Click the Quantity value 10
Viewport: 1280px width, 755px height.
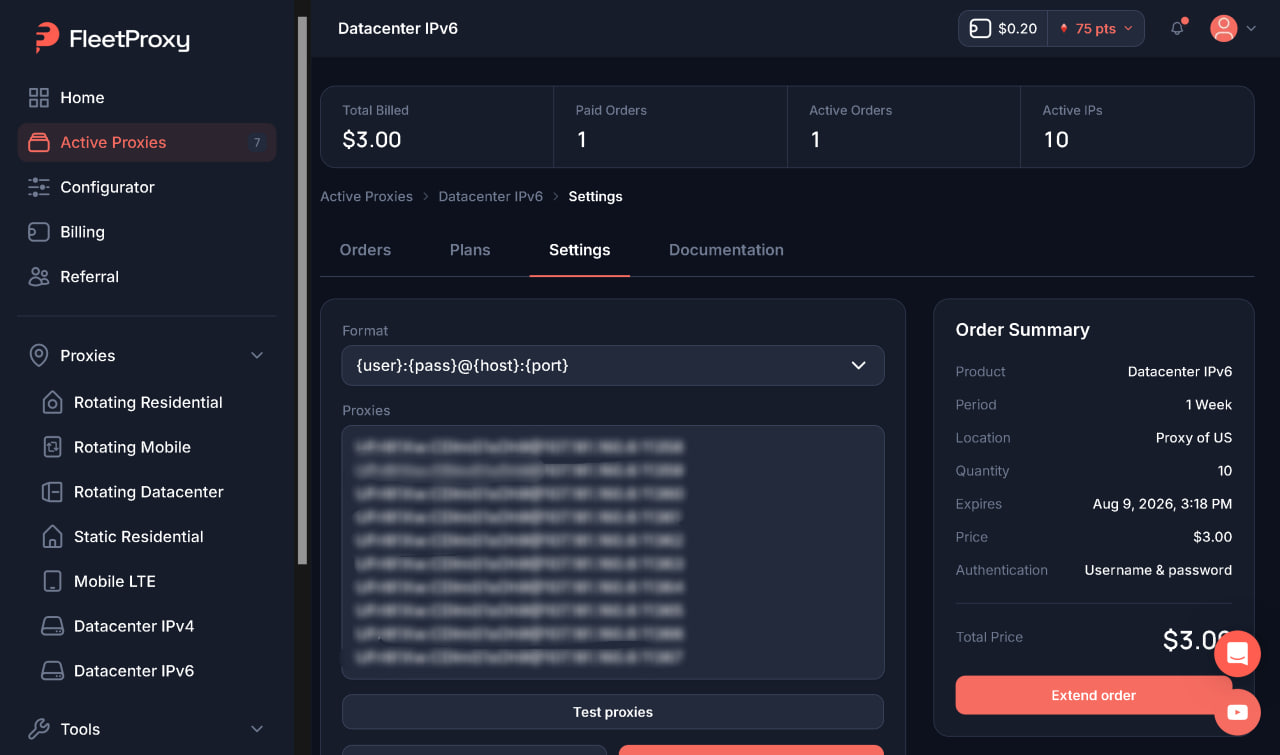coord(1225,471)
